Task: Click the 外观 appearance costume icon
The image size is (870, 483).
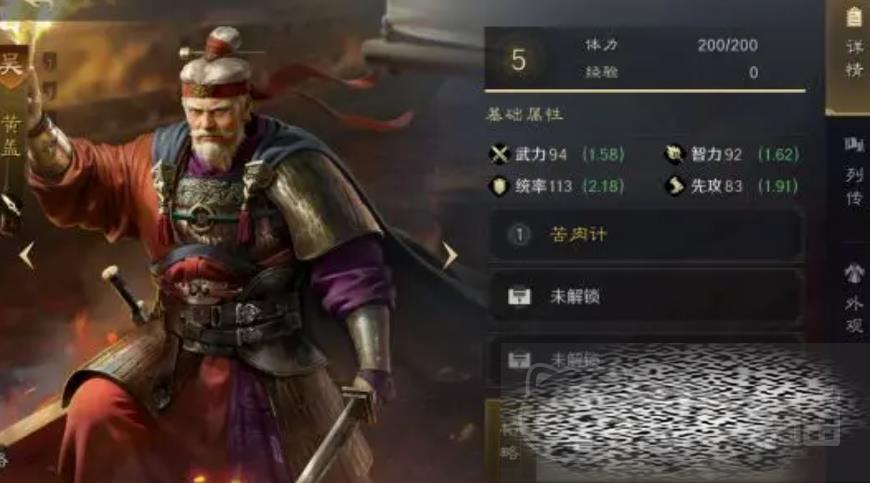Action: pyautogui.click(x=853, y=273)
